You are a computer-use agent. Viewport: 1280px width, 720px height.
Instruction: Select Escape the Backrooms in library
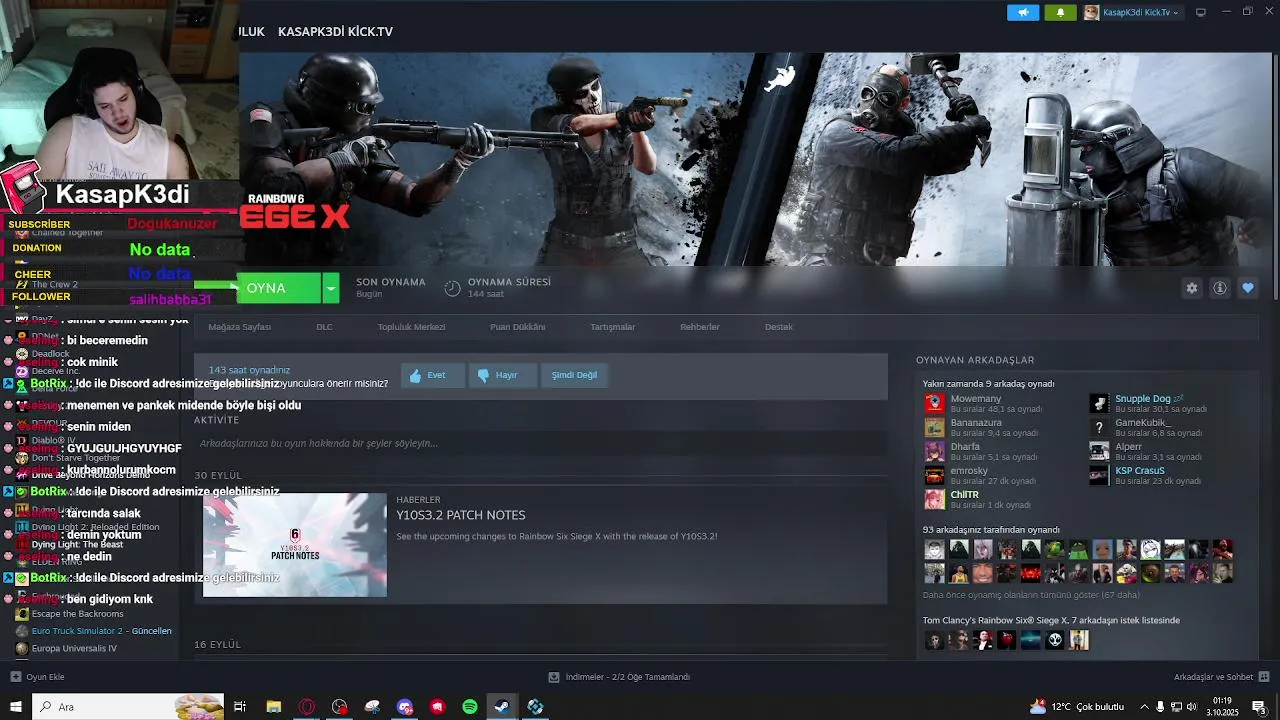coord(77,614)
